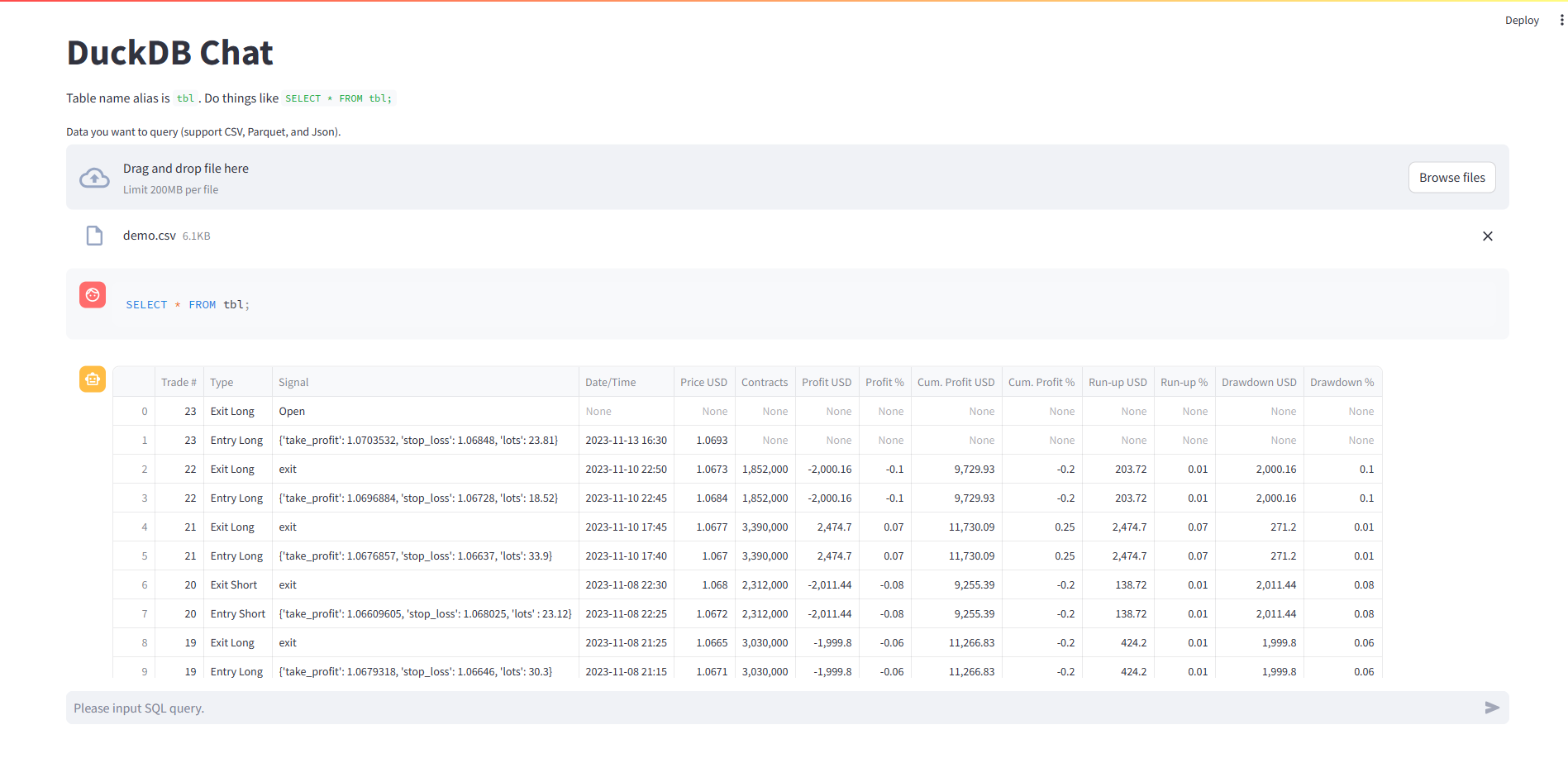Select the date cell 2023-11-10 17:45
This screenshot has width=1568, height=782.
(x=626, y=527)
